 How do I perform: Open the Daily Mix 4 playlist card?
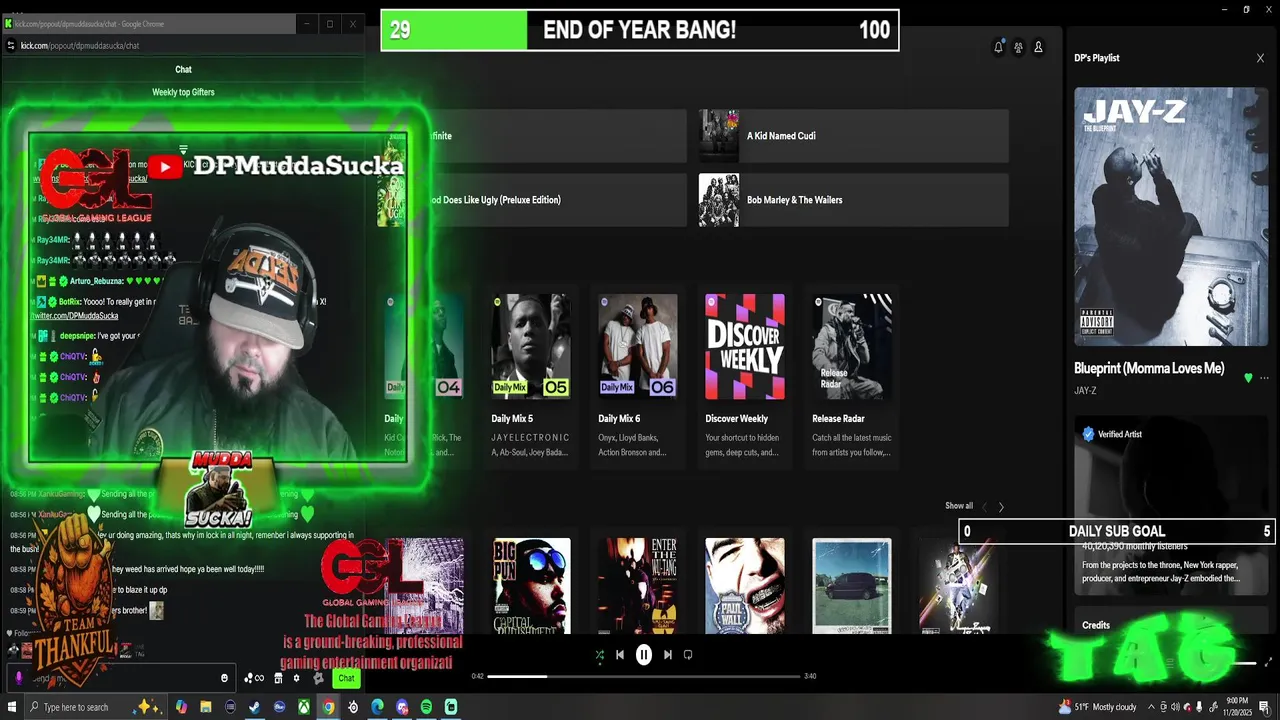(424, 376)
